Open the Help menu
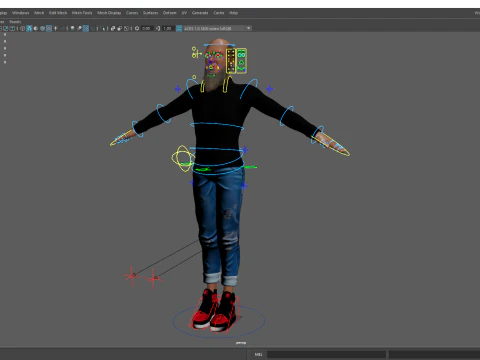This screenshot has height=360, width=480. pyautogui.click(x=233, y=13)
